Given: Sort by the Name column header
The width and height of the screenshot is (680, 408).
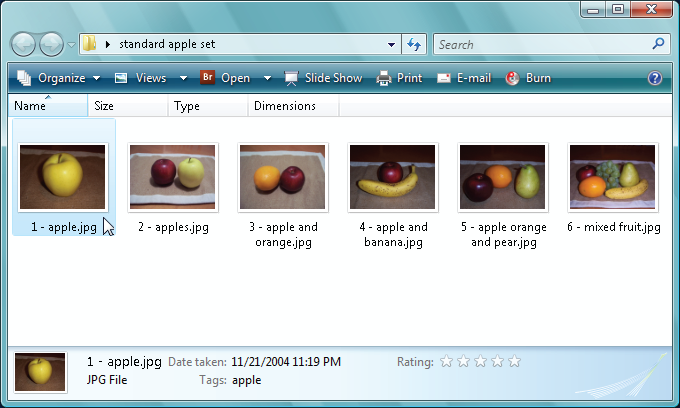Looking at the screenshot, I should click(48, 106).
